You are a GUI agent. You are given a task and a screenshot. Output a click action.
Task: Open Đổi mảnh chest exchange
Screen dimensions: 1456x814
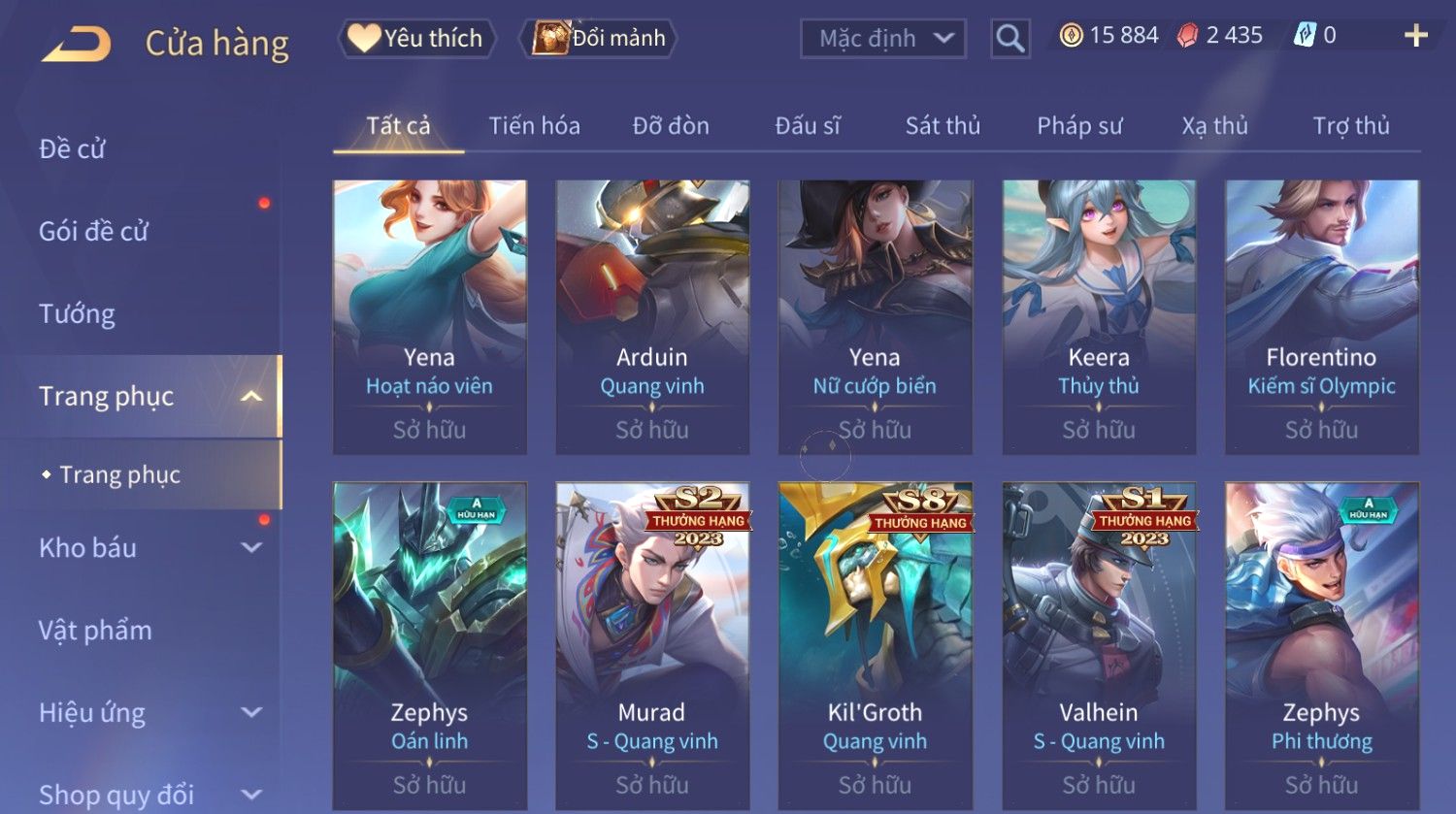point(599,38)
